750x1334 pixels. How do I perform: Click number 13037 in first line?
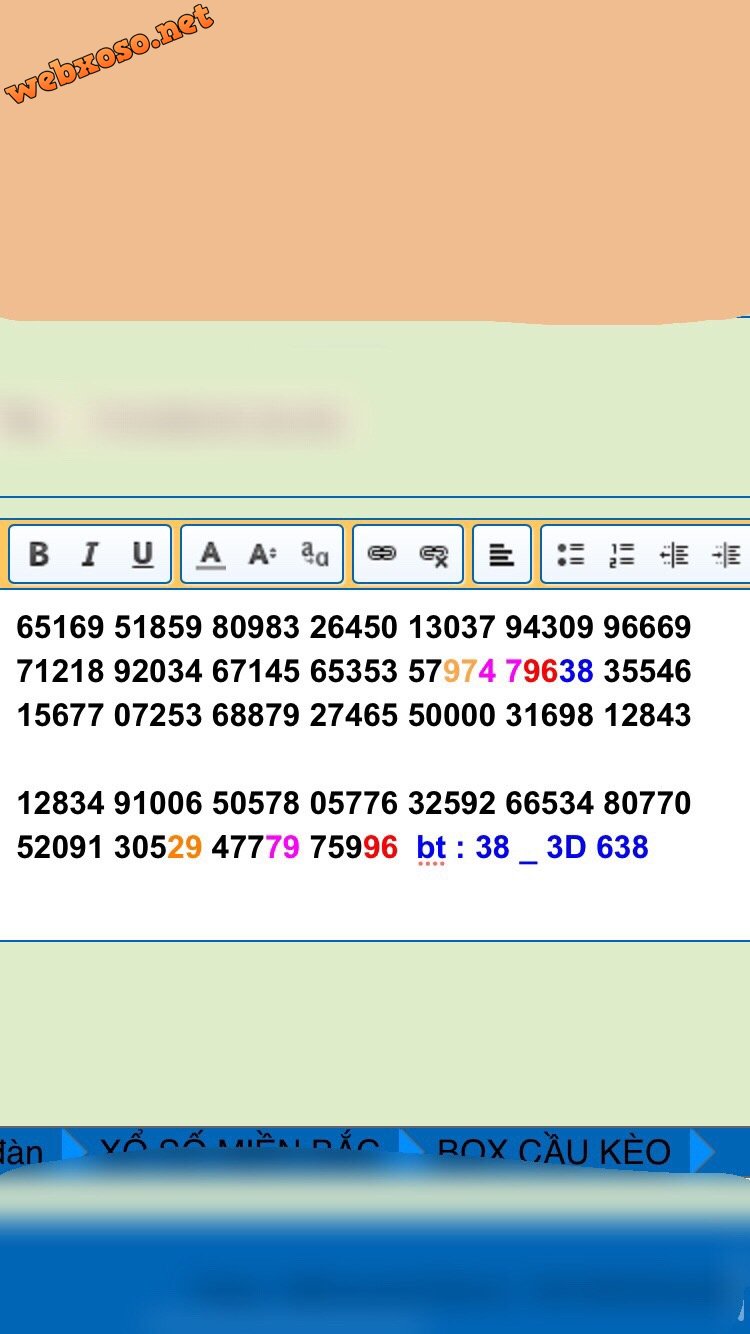coord(452,627)
